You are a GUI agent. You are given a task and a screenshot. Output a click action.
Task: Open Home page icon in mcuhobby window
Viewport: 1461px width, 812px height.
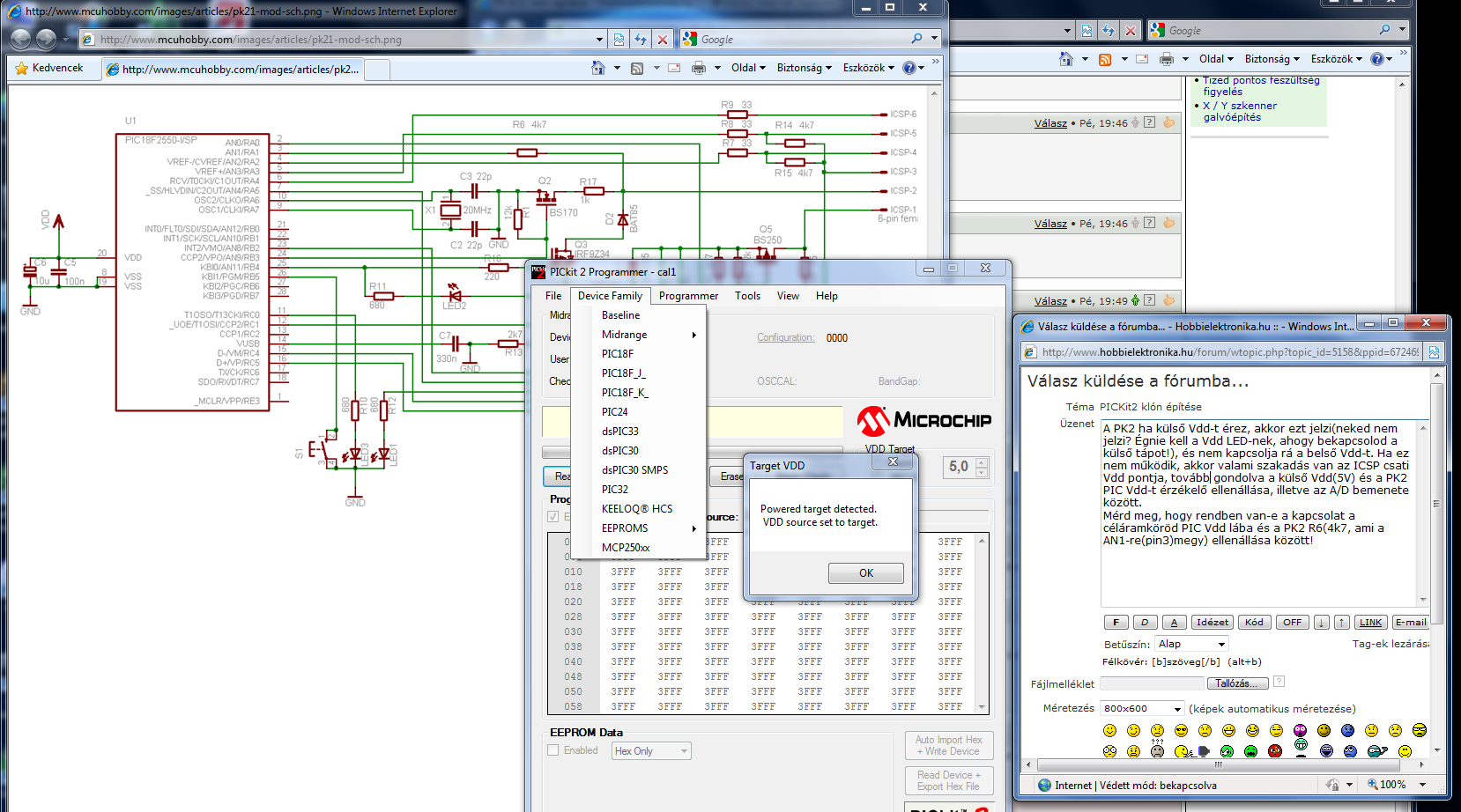(598, 68)
